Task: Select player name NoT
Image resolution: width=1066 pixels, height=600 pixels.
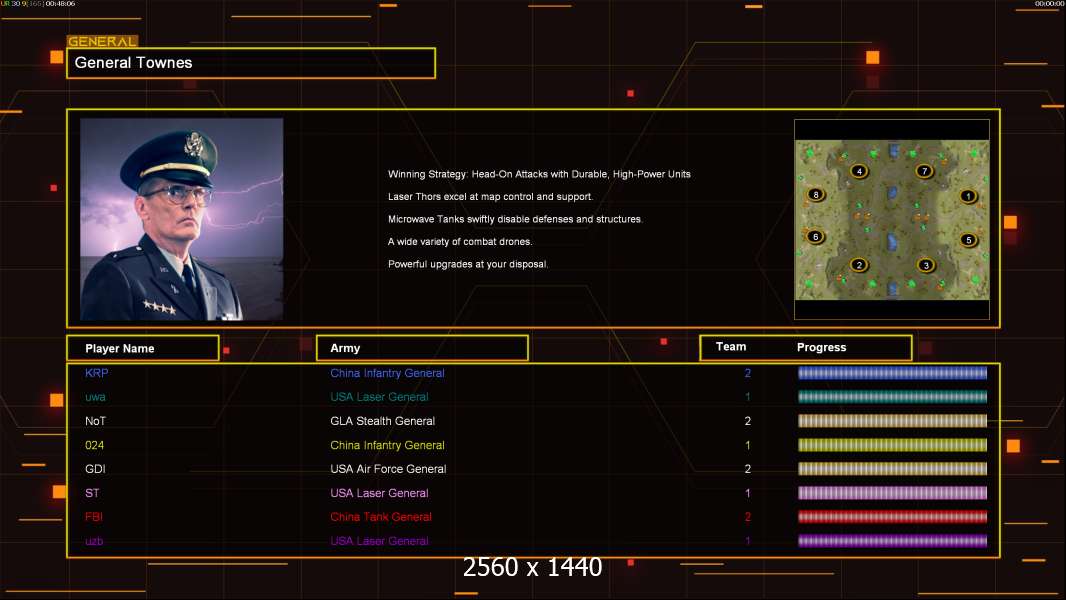Action: pyautogui.click(x=95, y=421)
